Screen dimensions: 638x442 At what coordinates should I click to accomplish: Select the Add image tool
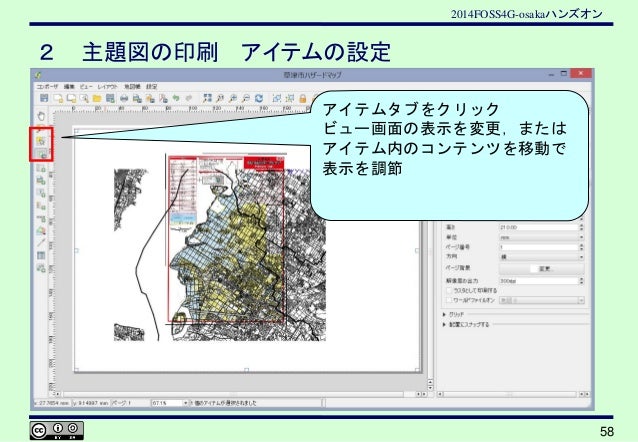pos(41,180)
